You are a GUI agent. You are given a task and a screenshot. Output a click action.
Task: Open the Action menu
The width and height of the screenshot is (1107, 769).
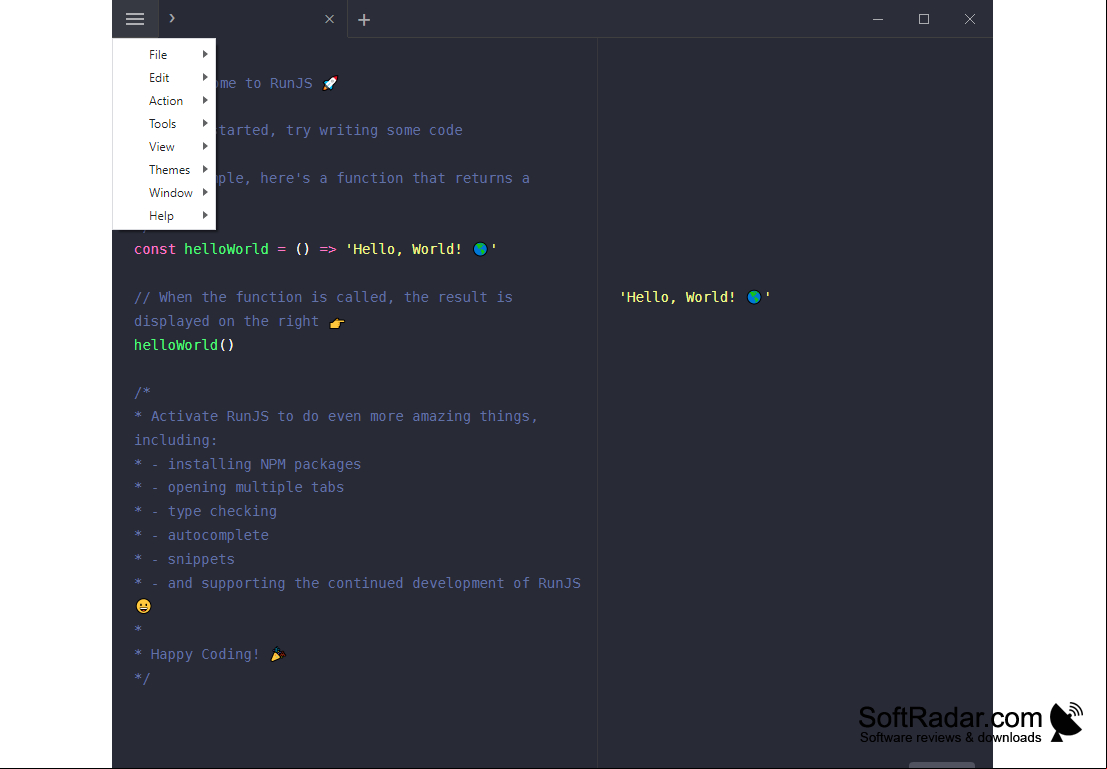click(164, 101)
